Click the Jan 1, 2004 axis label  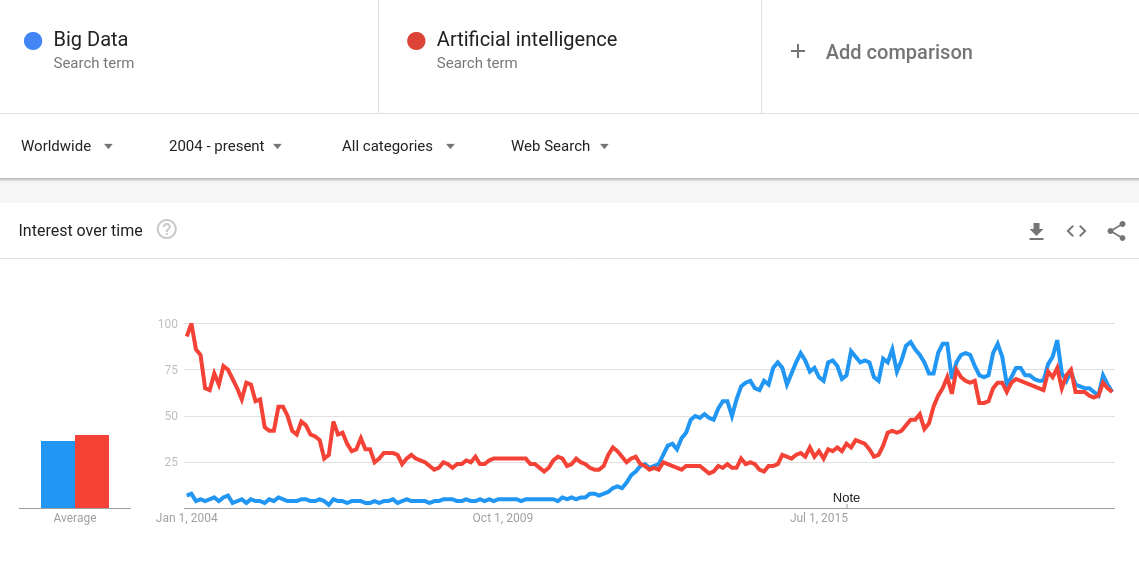(187, 518)
